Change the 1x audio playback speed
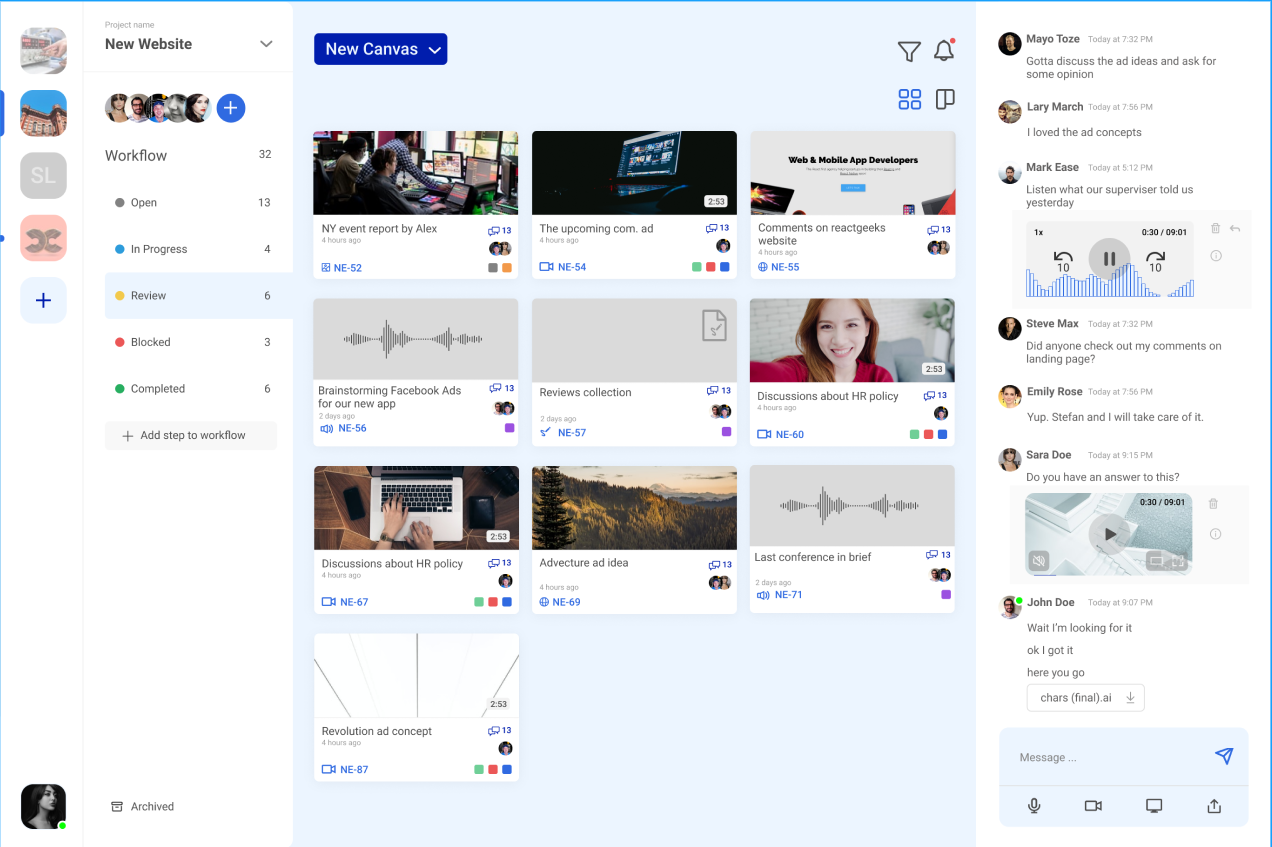The height and width of the screenshot is (847, 1272). click(1039, 232)
